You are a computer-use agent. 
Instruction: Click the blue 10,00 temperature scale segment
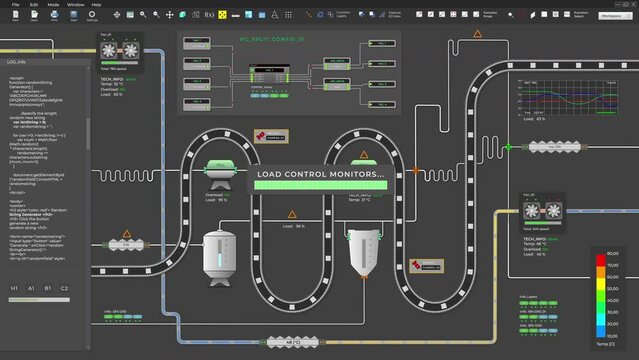pos(601,331)
